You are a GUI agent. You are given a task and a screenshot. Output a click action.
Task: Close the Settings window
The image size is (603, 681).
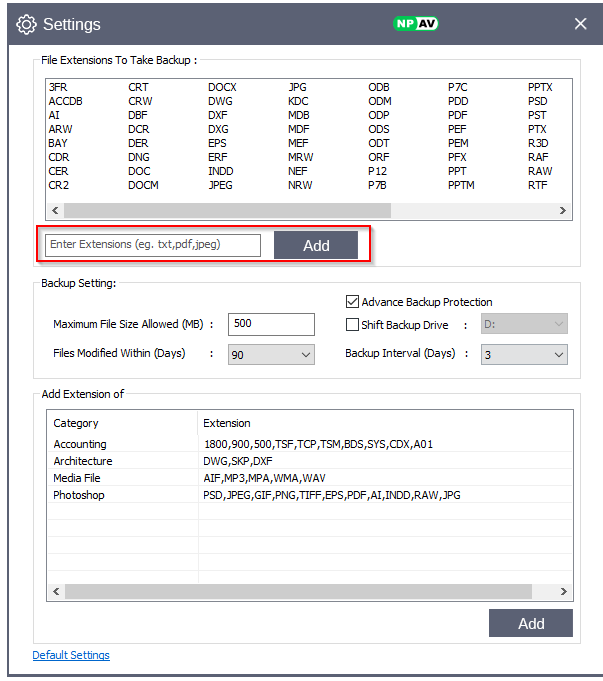580,24
